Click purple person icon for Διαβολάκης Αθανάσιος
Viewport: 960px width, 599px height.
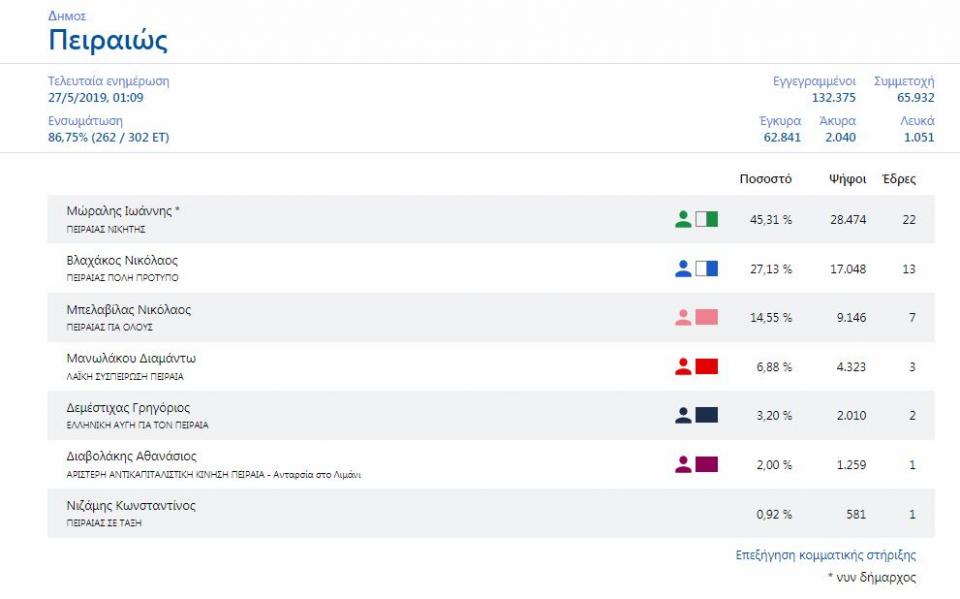(683, 464)
